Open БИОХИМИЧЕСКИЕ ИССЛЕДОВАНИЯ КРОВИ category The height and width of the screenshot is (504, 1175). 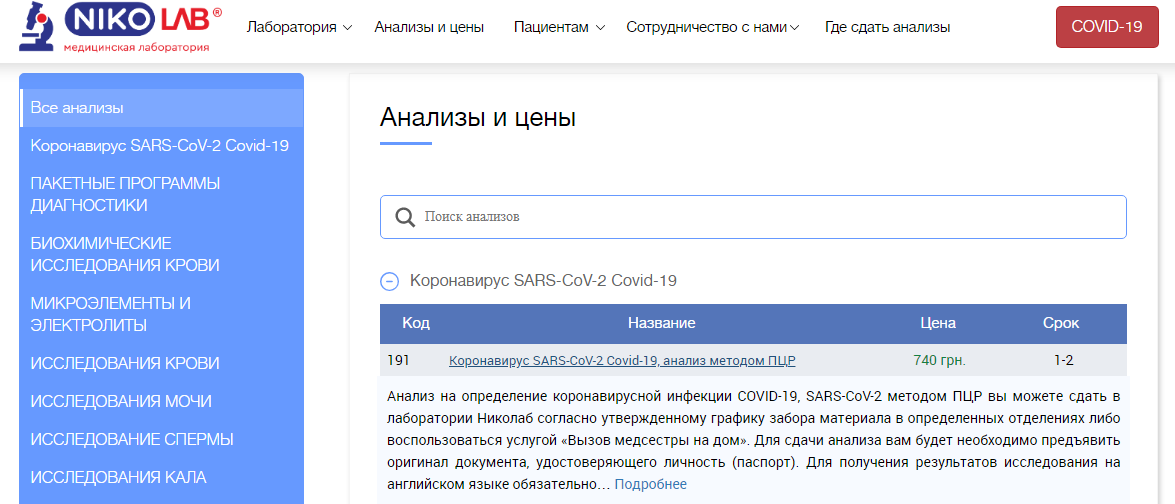click(x=125, y=255)
